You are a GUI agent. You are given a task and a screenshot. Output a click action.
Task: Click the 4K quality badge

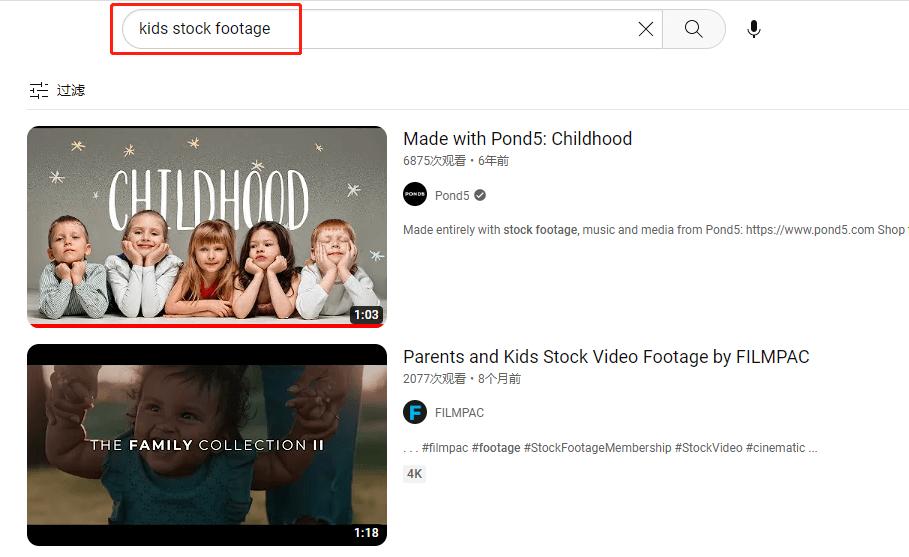414,474
